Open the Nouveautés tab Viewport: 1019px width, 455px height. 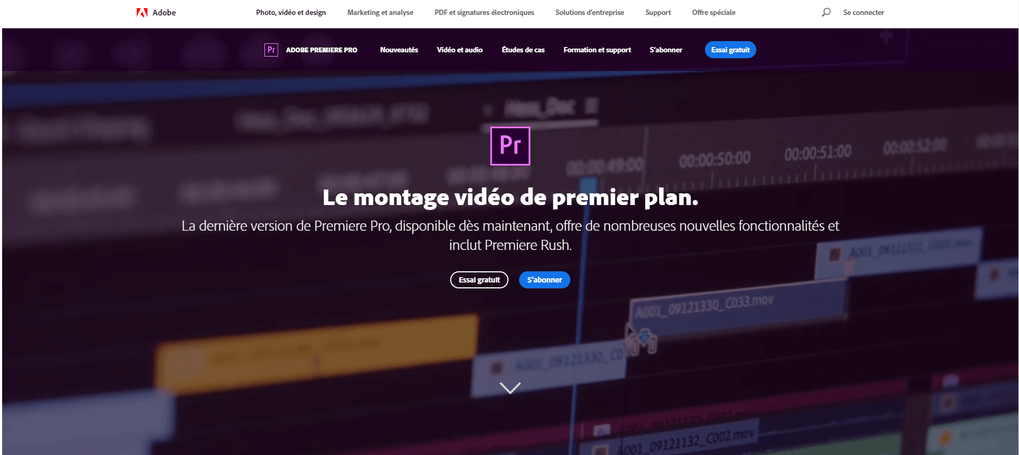[399, 50]
